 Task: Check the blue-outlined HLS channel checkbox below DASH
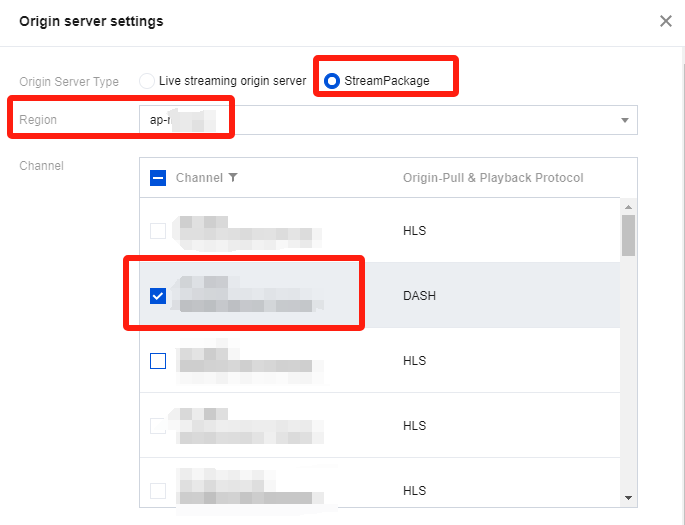click(158, 361)
